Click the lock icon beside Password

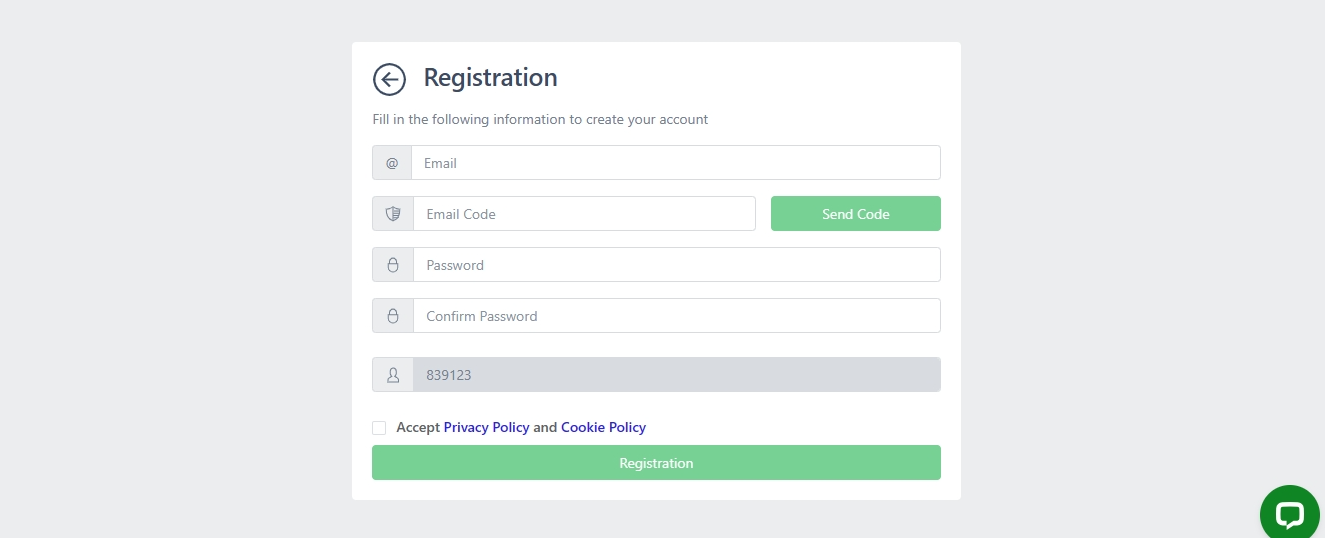(393, 265)
